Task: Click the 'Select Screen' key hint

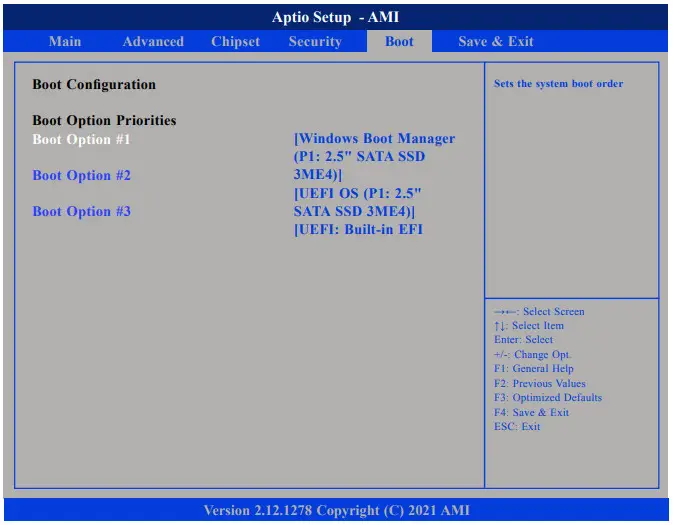Action: click(x=539, y=311)
